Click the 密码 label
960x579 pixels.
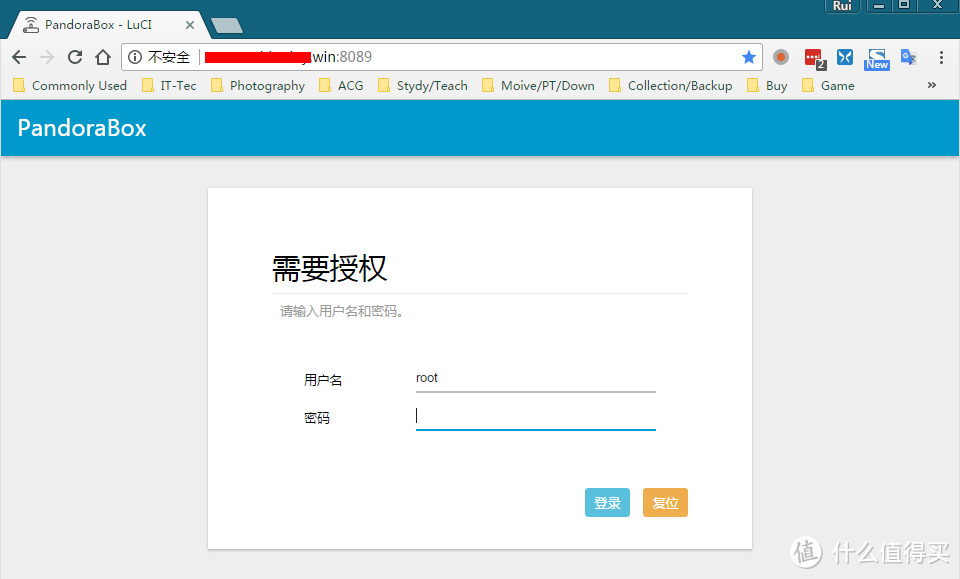[317, 418]
